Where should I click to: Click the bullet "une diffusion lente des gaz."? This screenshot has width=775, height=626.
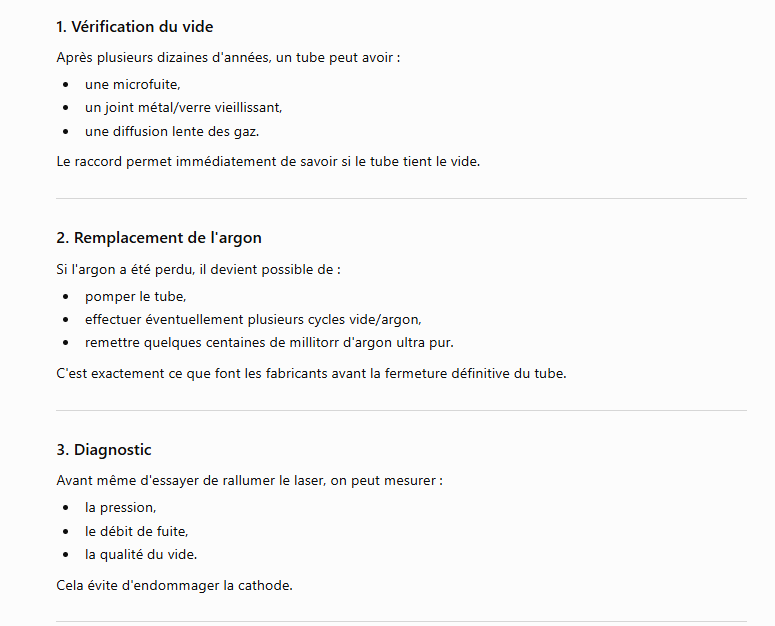click(172, 131)
